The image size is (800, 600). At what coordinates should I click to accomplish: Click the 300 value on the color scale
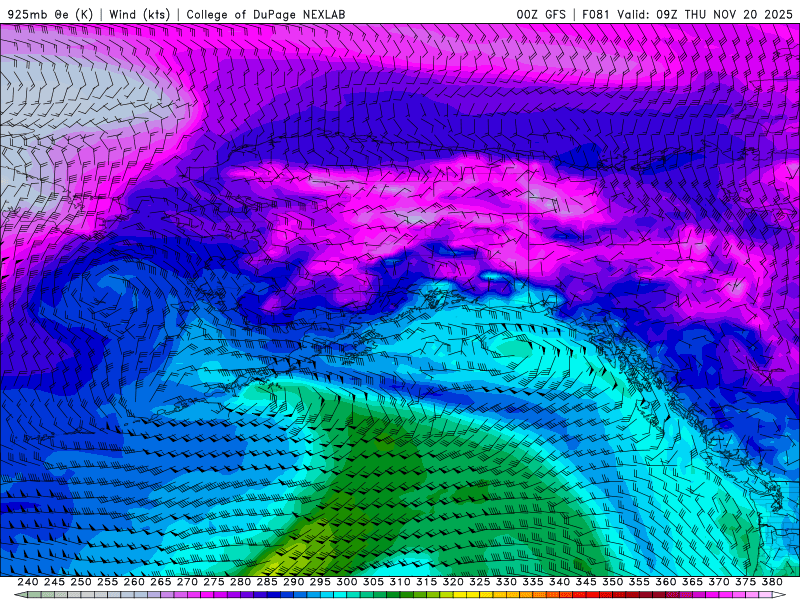point(347,582)
